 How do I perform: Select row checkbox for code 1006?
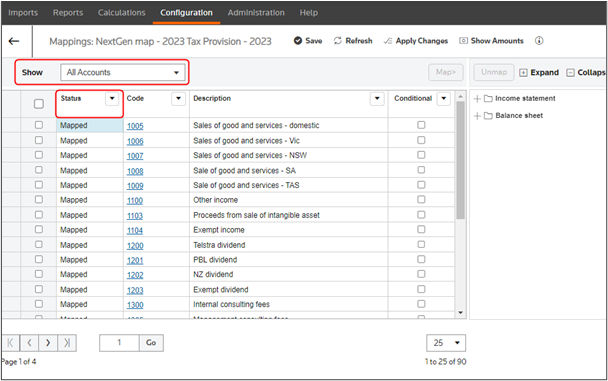pos(39,140)
